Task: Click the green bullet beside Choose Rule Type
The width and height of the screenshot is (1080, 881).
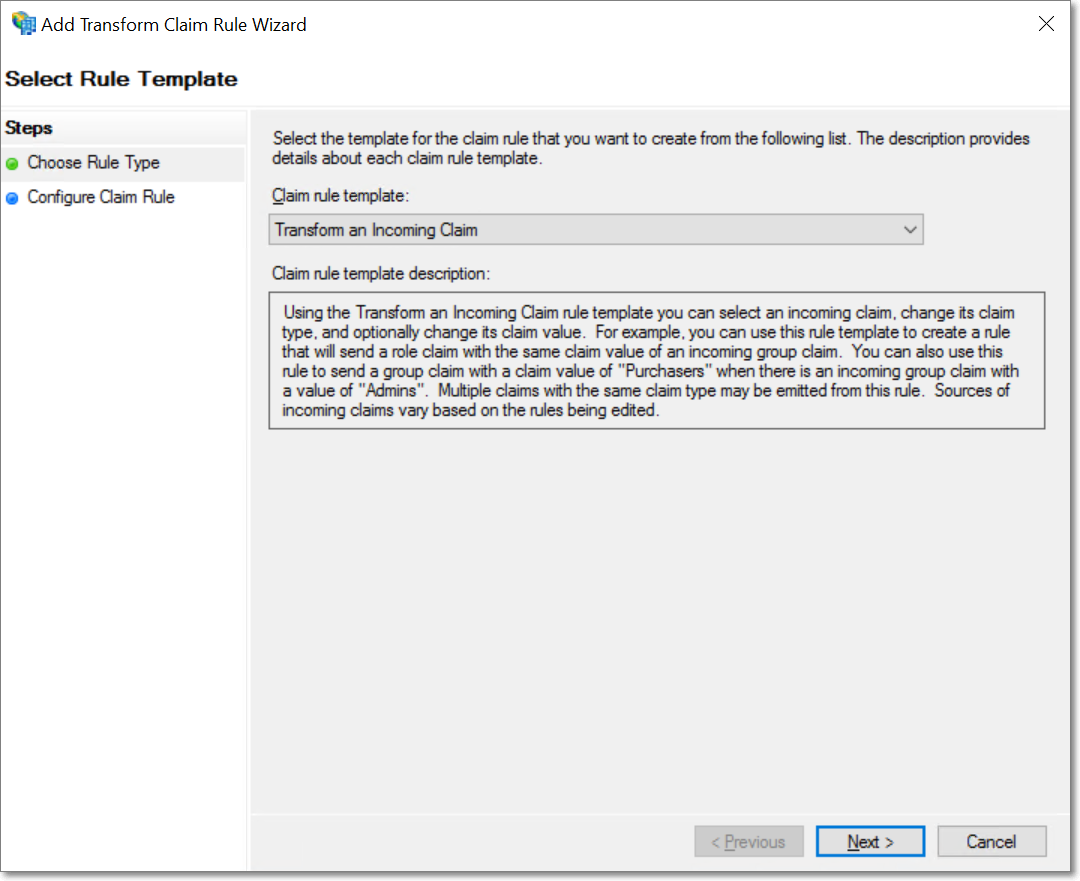Action: click(x=12, y=163)
